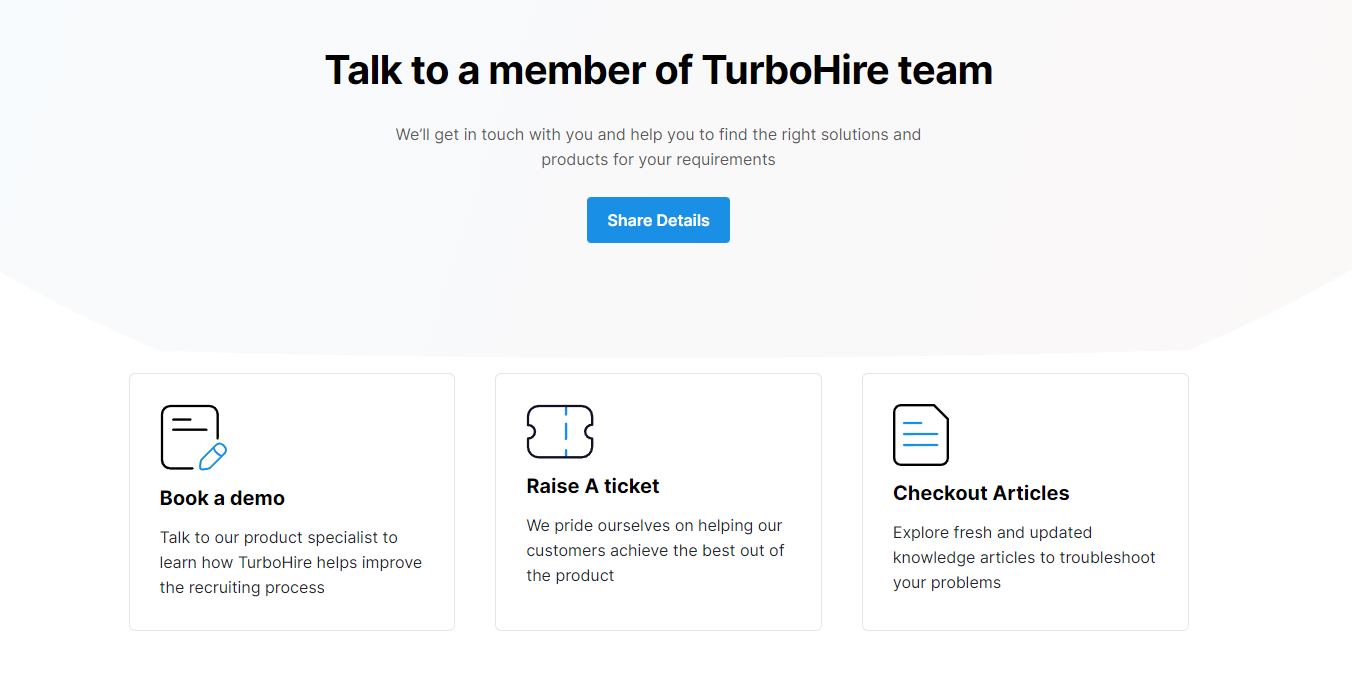Click the ticket card description text
1352x696 pixels.
[x=655, y=550]
